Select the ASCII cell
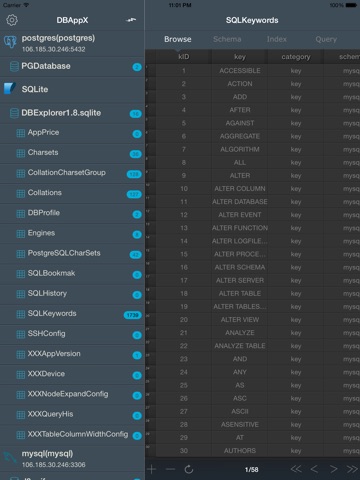This screenshot has height=480, width=360. coord(240,412)
